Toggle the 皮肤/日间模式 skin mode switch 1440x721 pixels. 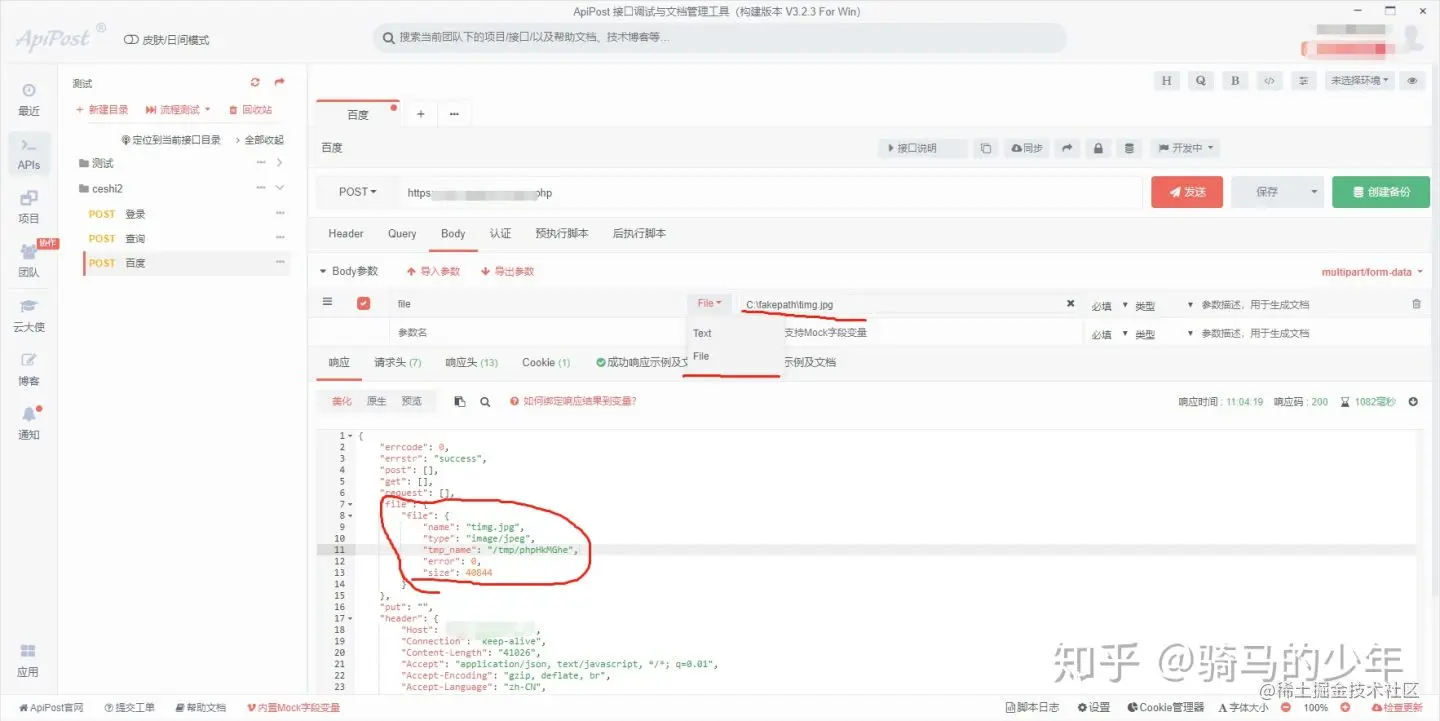(x=131, y=40)
